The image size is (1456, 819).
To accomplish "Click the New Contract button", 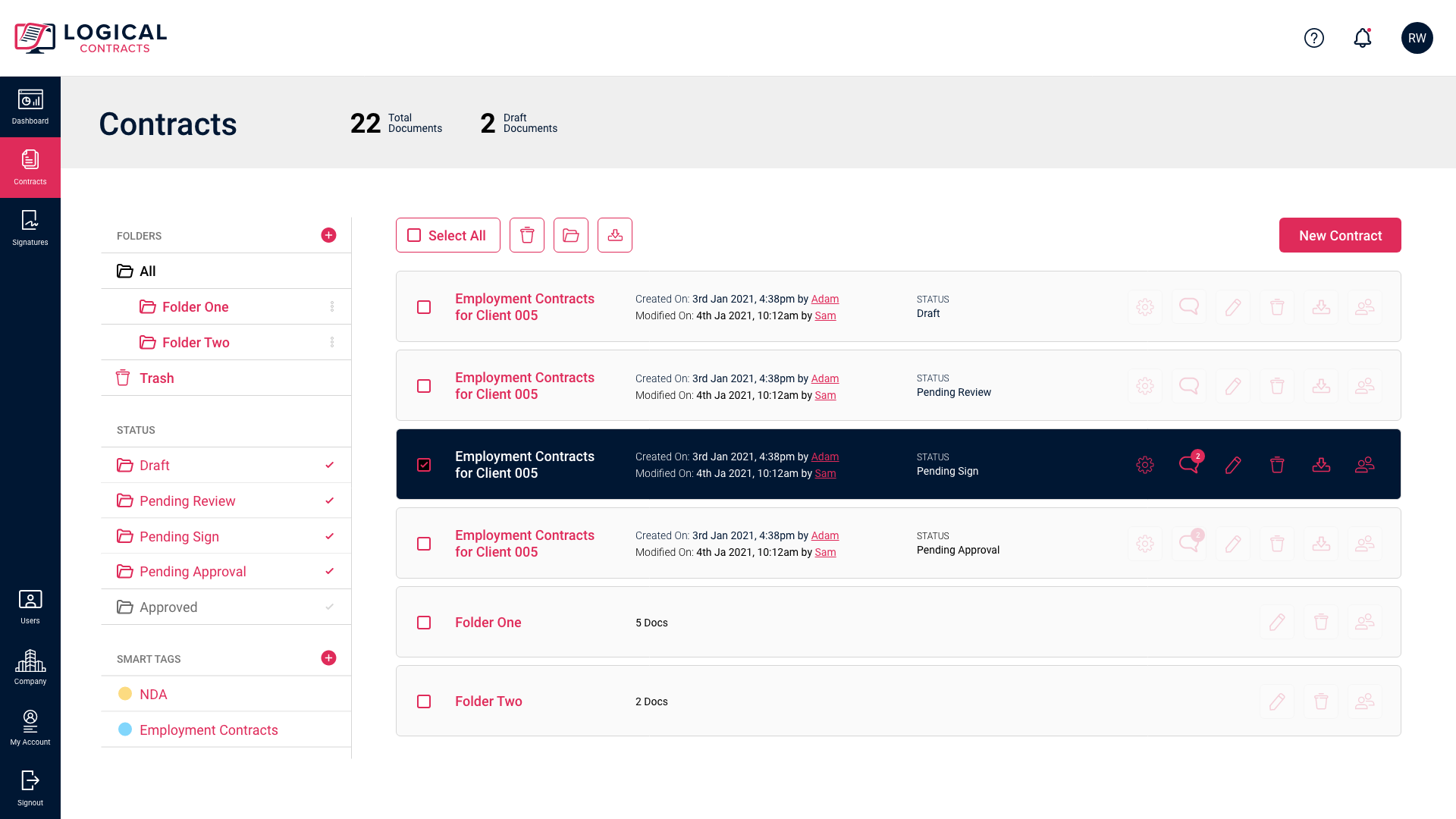I will [x=1339, y=235].
